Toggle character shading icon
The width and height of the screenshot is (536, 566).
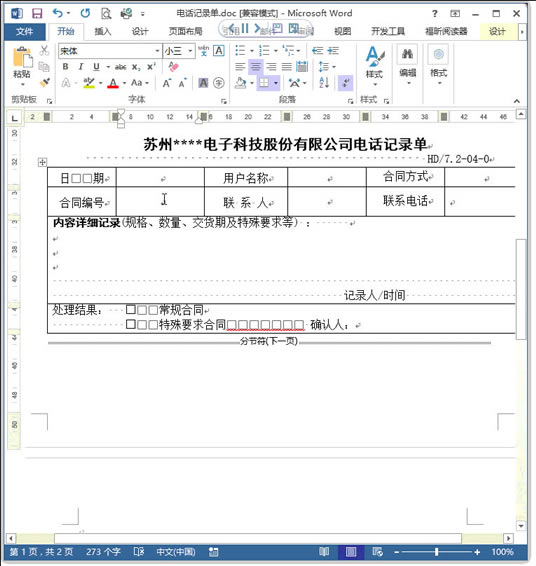pyautogui.click(x=203, y=83)
